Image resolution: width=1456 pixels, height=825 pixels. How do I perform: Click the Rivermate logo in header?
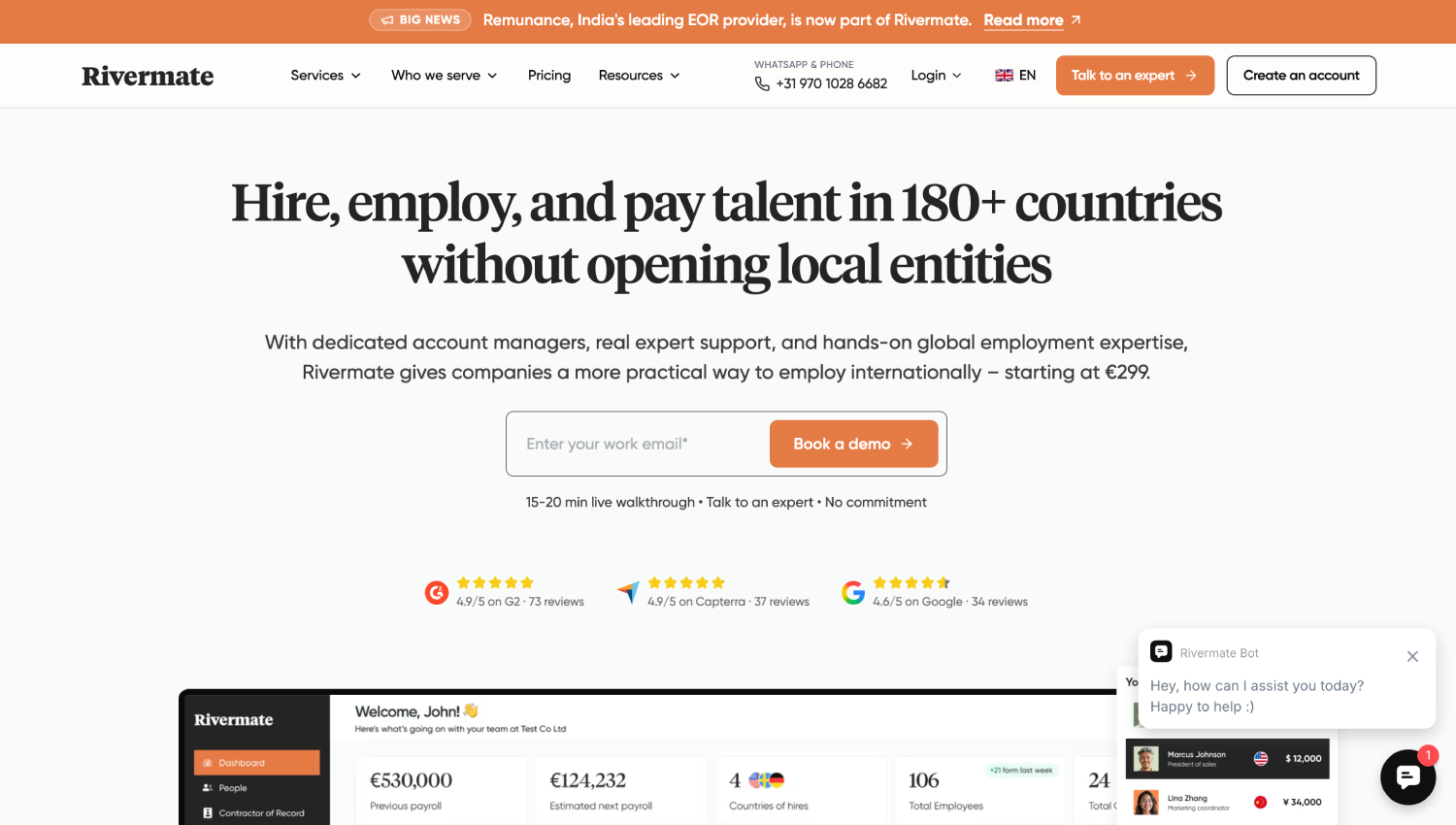148,76
